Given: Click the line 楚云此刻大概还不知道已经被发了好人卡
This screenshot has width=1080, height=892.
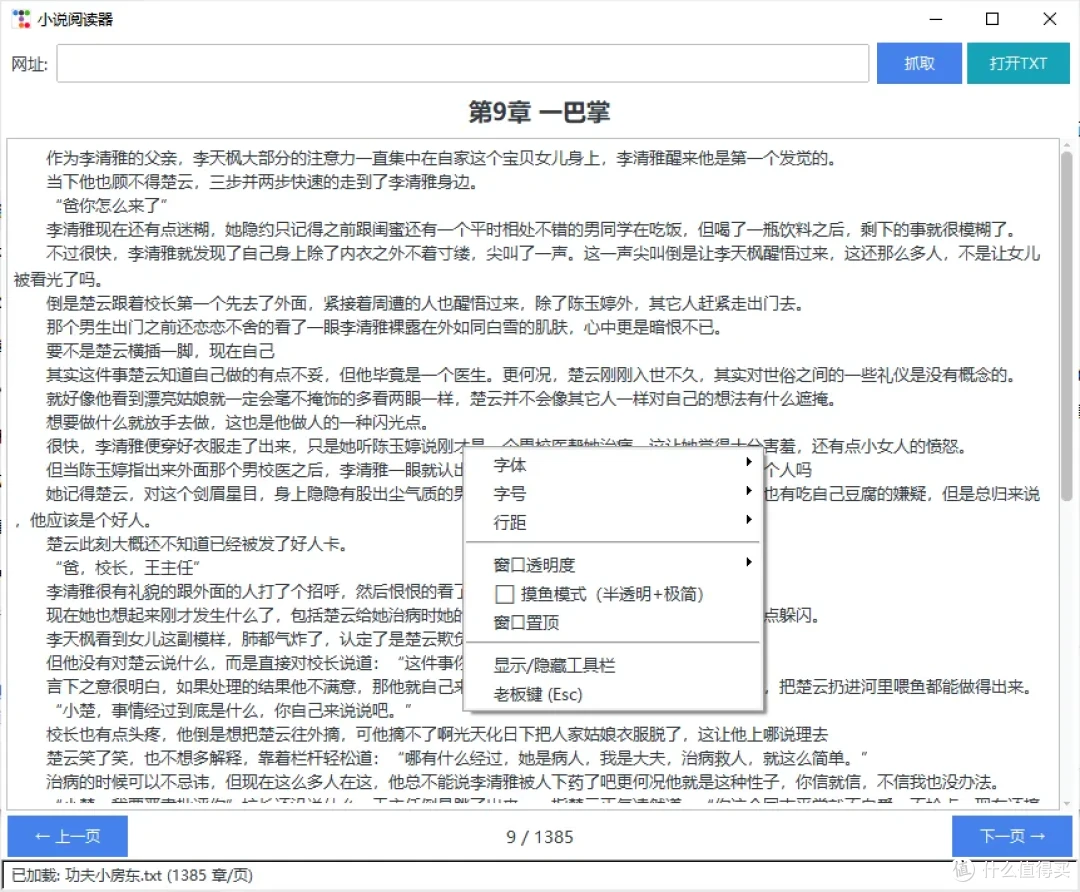Looking at the screenshot, I should (198, 544).
